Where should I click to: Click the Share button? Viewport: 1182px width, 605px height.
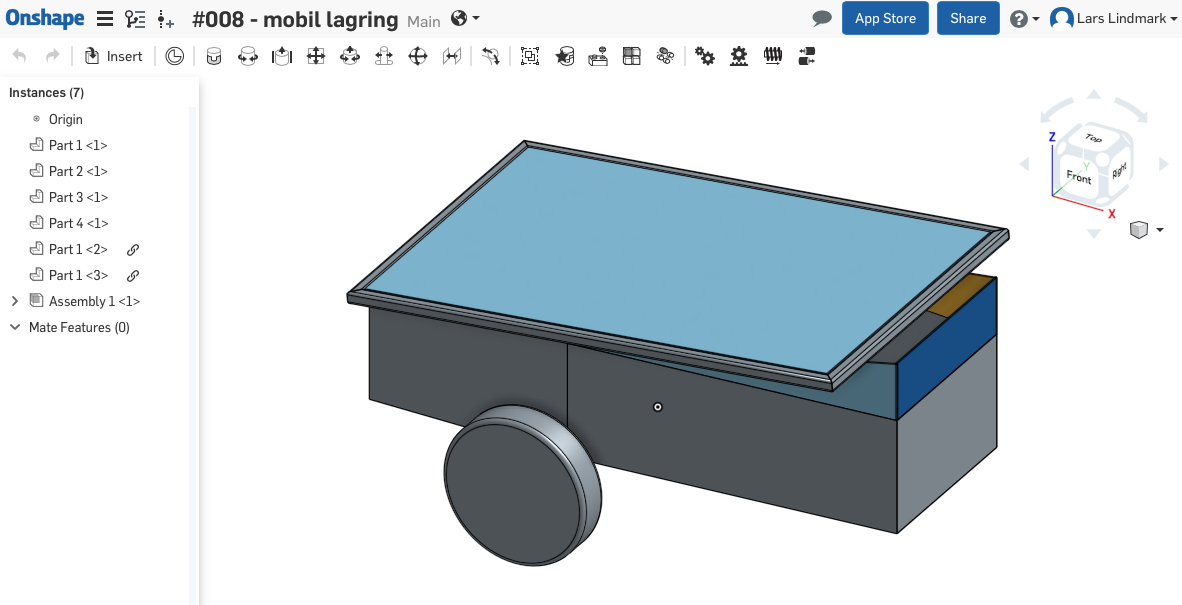[967, 19]
